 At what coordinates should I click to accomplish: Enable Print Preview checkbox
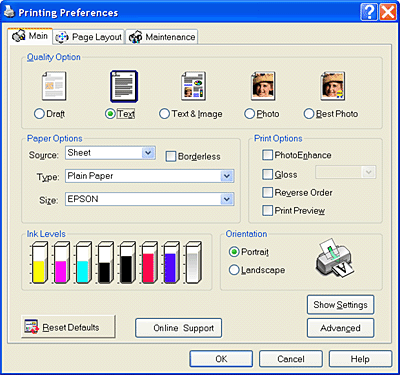pos(267,211)
